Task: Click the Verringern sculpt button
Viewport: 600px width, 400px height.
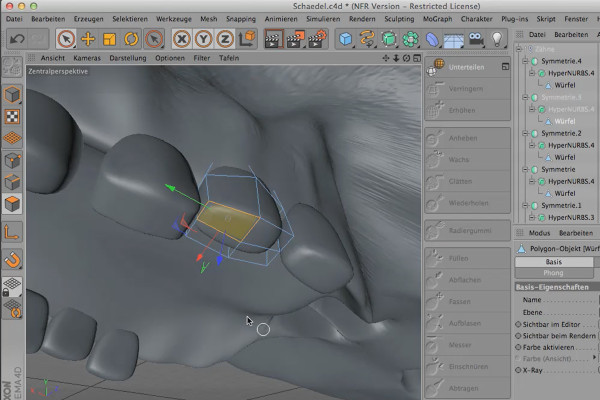Action: [467, 89]
